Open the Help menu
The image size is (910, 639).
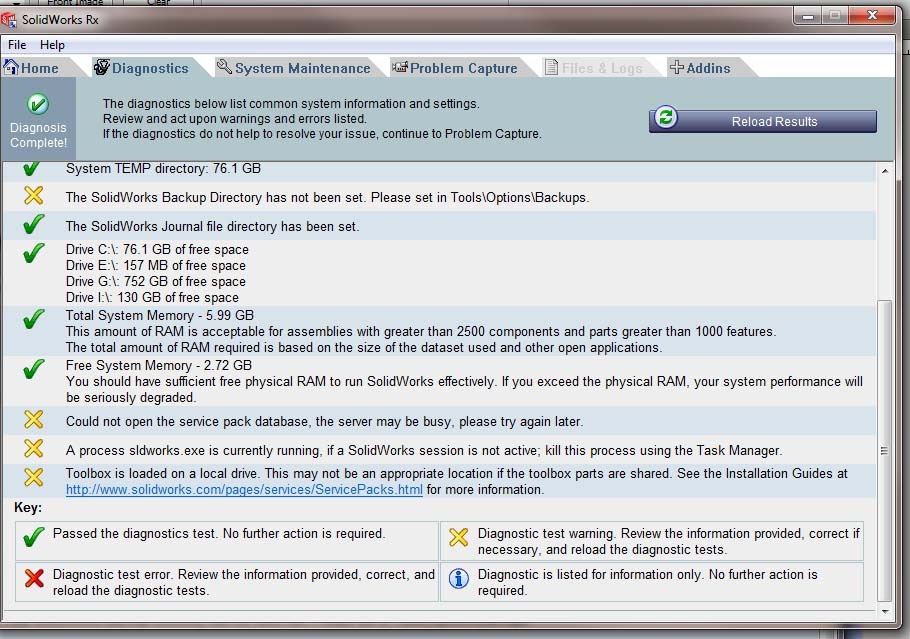click(x=52, y=45)
